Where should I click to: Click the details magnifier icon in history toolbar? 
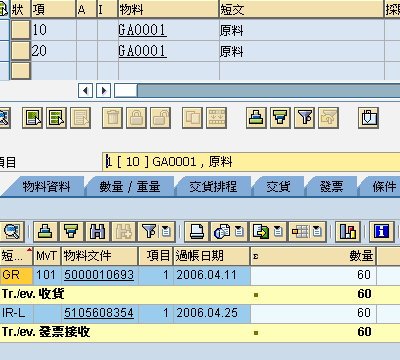(x=12, y=231)
